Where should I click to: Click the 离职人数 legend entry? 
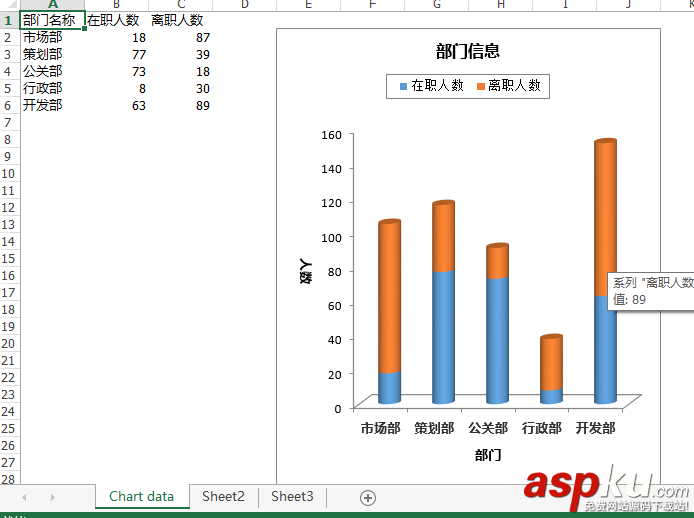point(509,85)
